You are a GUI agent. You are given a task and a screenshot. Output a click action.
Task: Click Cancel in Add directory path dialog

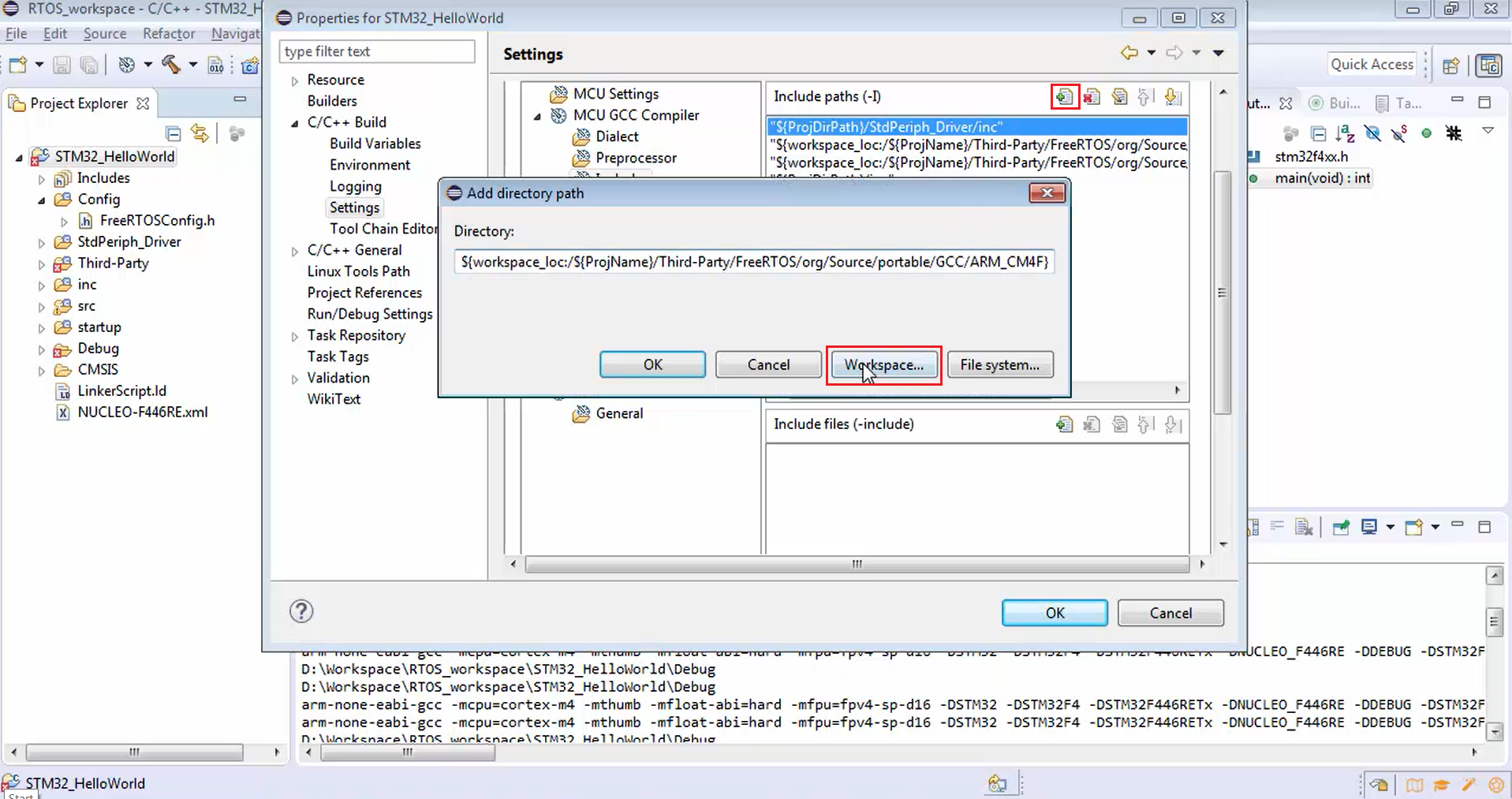(768, 364)
